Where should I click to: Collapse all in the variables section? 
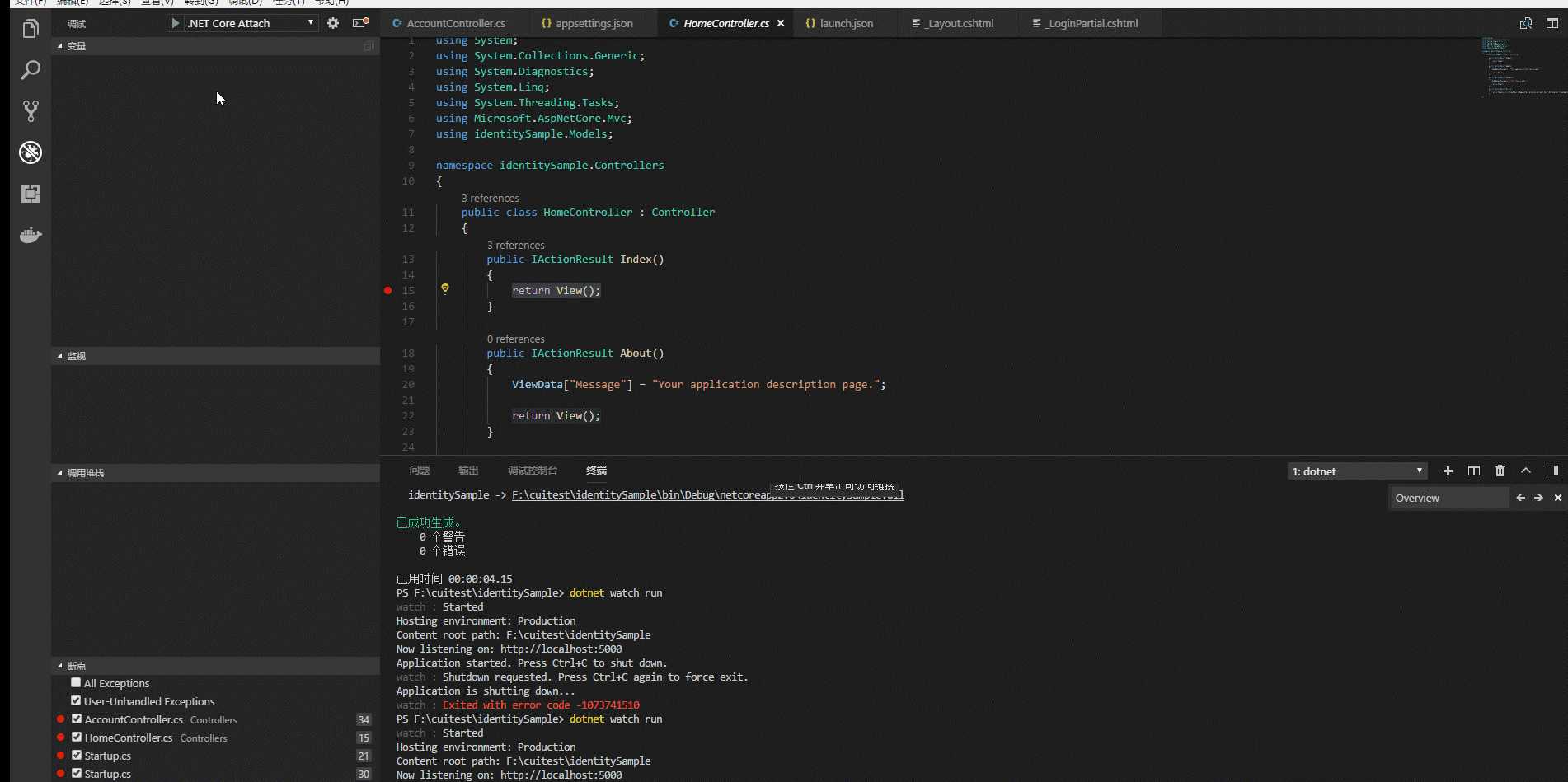(x=369, y=46)
